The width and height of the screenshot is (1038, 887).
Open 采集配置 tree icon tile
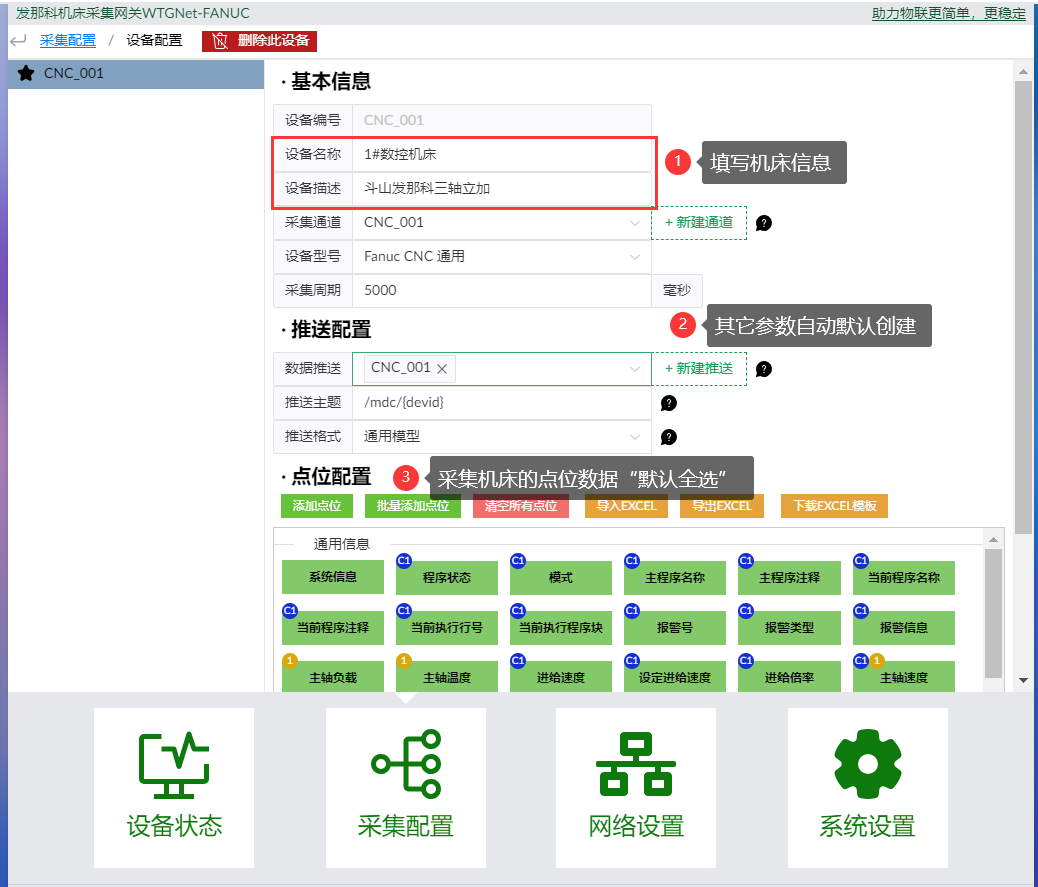coord(406,788)
